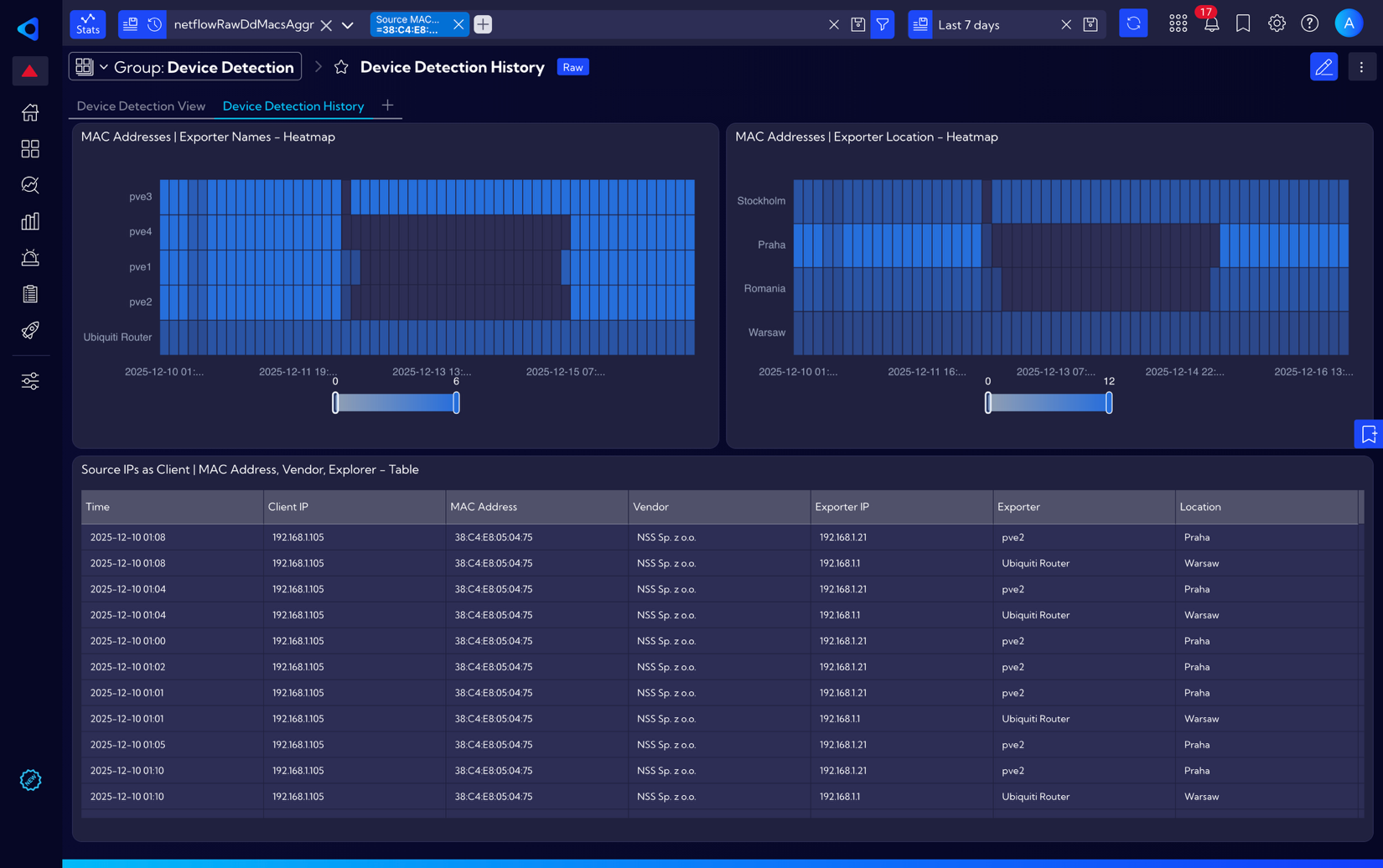Open the alarm siren sidebar icon

(30, 257)
